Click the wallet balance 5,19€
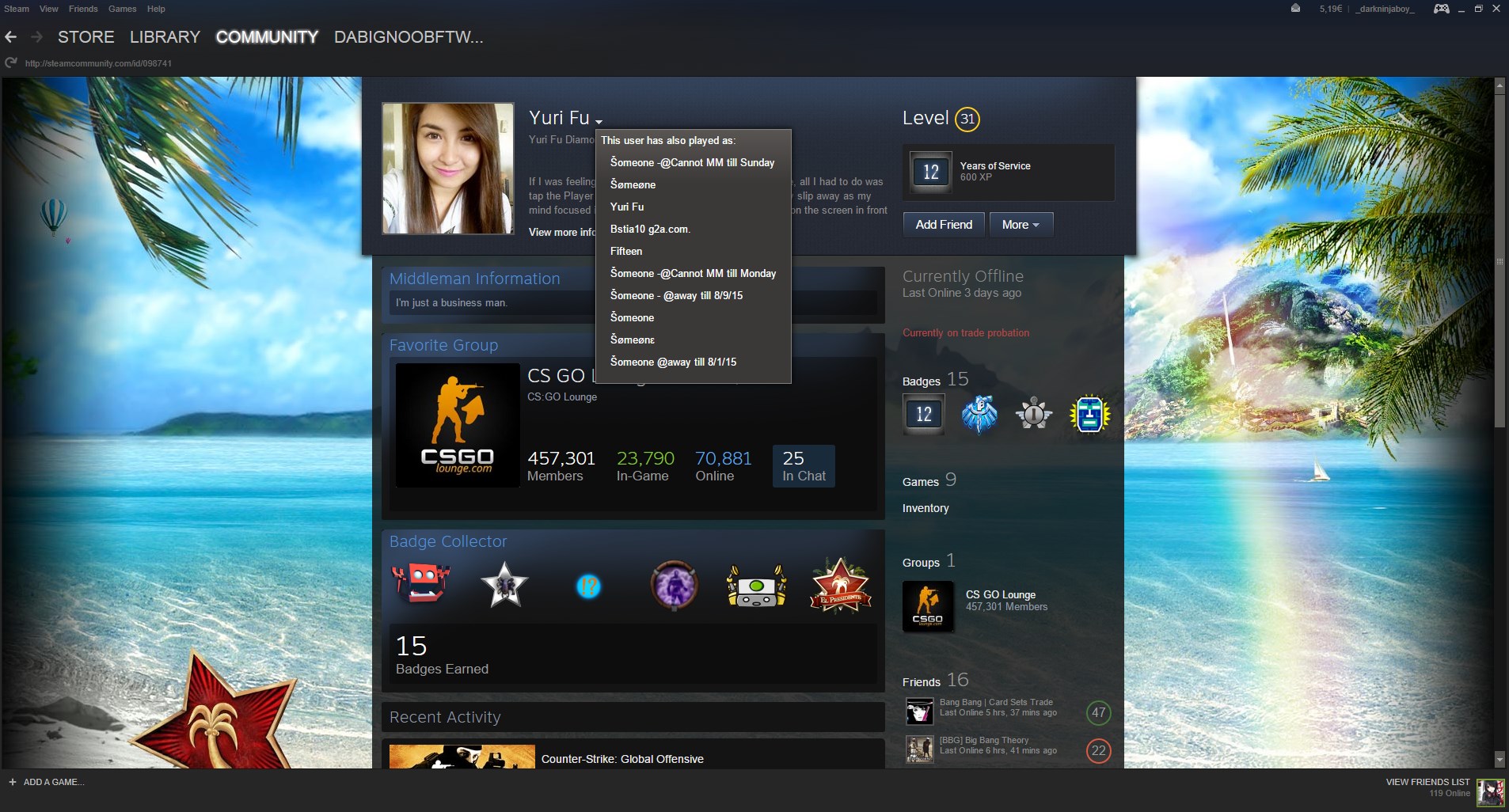This screenshot has width=1509, height=812. pos(1331,9)
